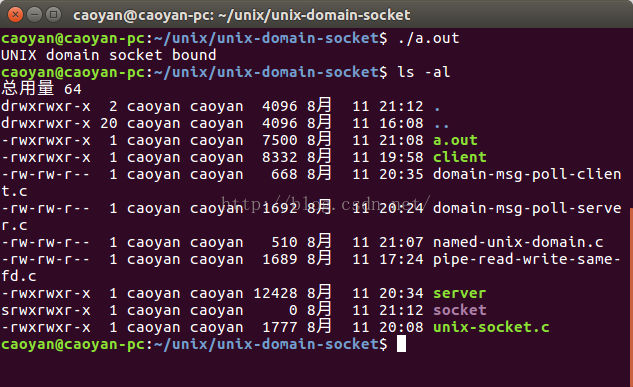Click the 'domain-msg-poll-serve' file name

(527, 208)
